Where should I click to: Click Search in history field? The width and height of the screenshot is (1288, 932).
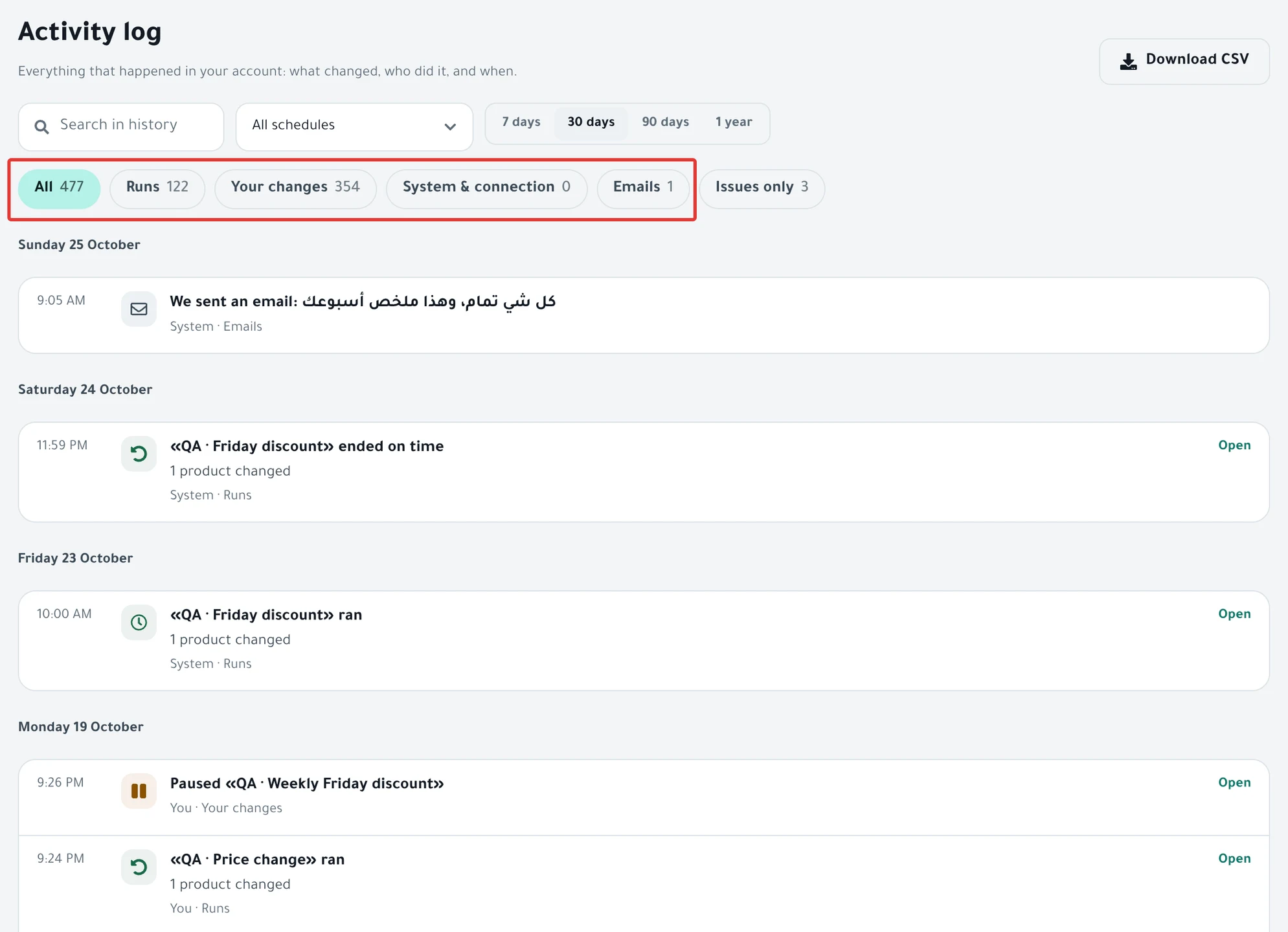121,126
